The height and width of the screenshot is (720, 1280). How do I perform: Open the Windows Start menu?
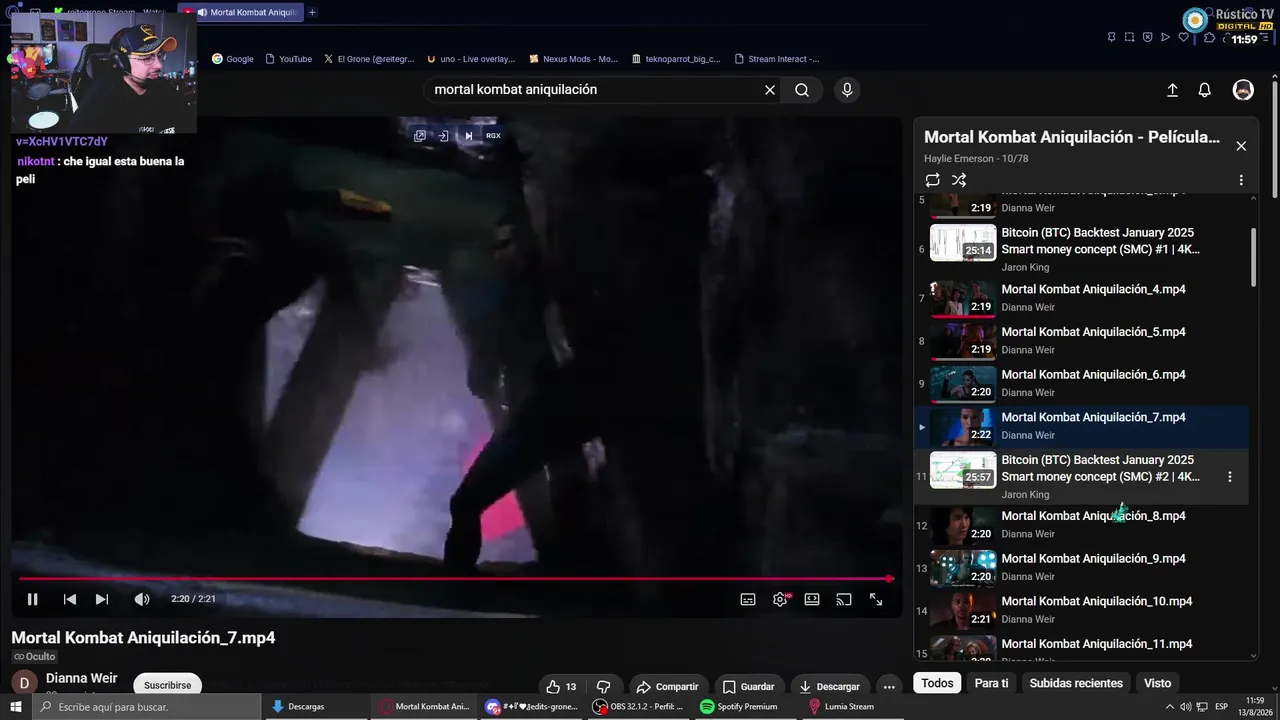click(x=15, y=707)
